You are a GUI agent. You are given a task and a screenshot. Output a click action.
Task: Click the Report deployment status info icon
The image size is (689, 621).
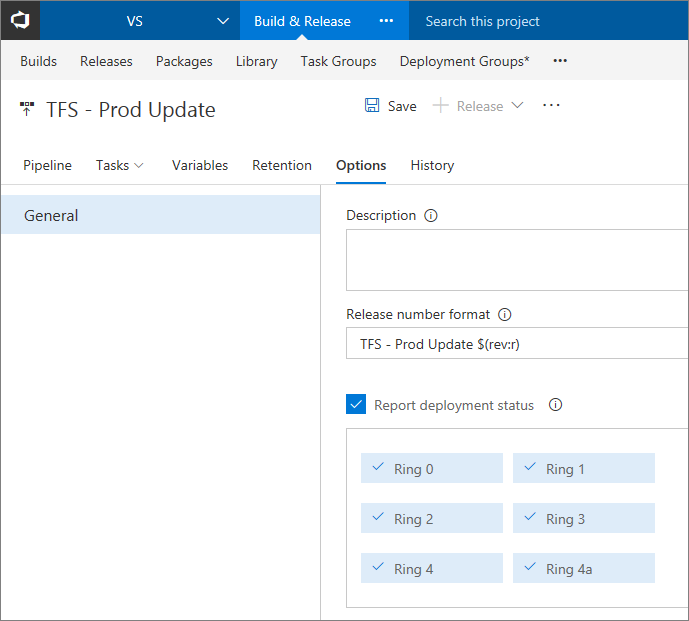point(556,405)
